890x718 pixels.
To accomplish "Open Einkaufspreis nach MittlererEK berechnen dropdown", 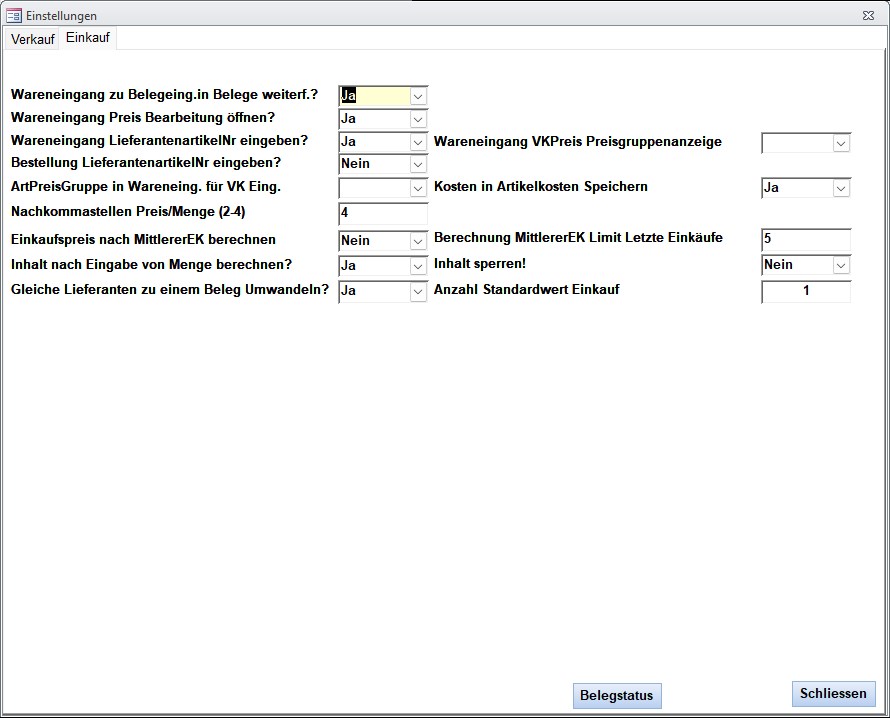I will [x=419, y=241].
